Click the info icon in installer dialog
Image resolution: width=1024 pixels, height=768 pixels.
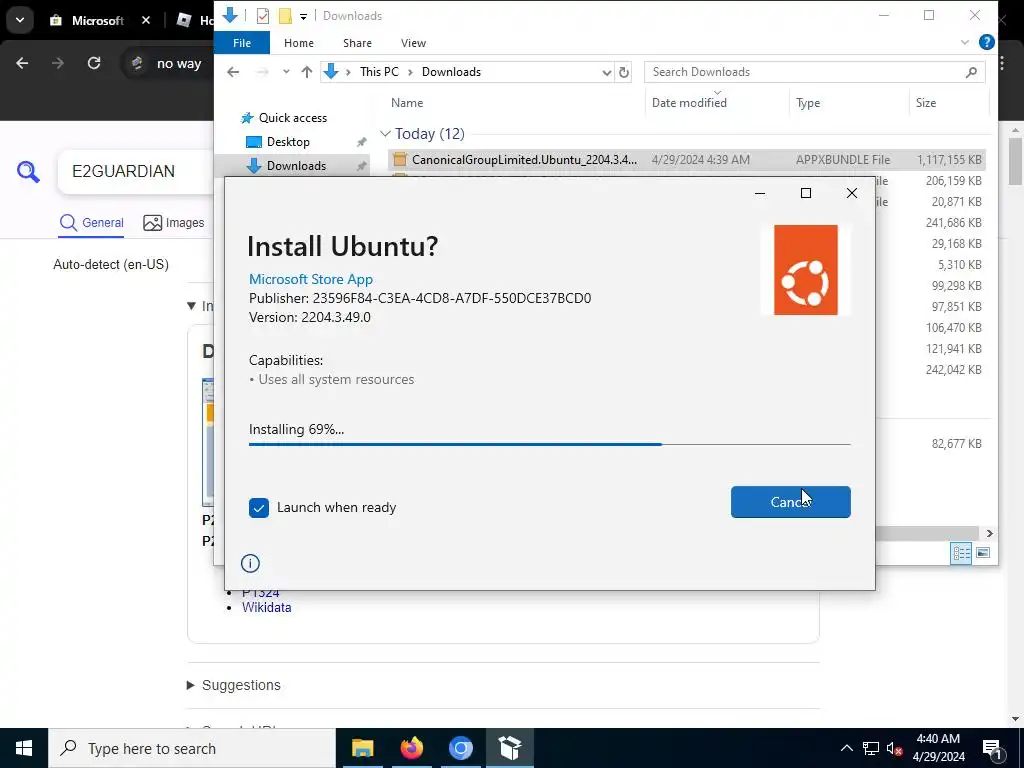[250, 563]
